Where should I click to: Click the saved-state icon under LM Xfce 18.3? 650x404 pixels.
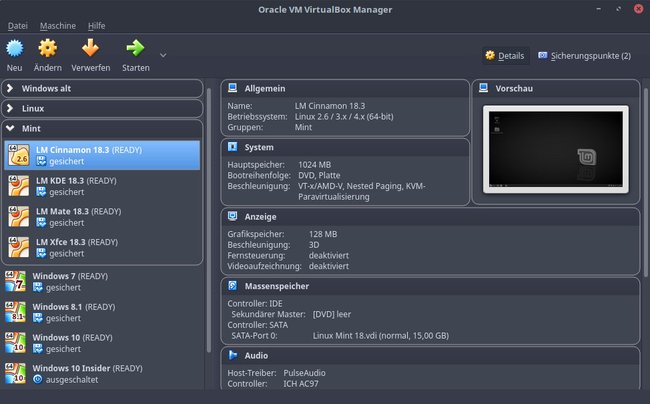pyautogui.click(x=41, y=253)
